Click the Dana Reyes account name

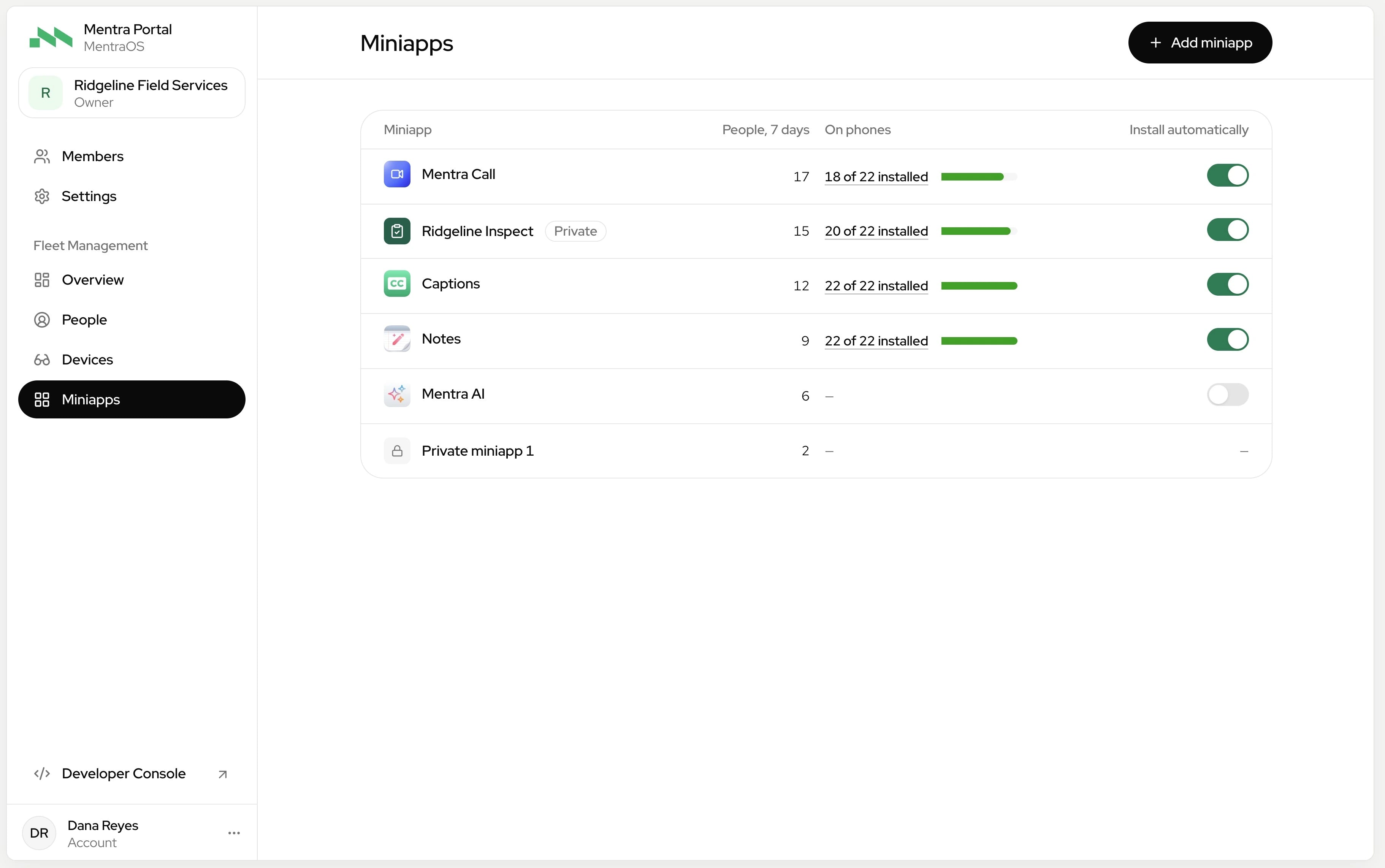pos(103,825)
